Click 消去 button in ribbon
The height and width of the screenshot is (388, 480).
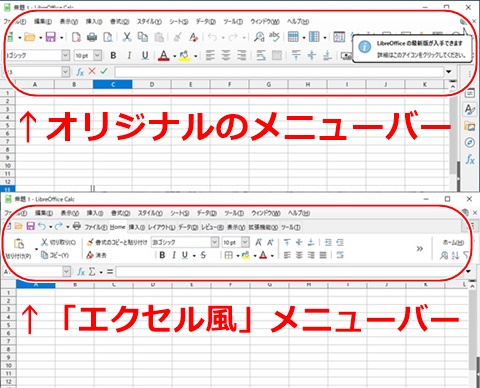coord(97,255)
